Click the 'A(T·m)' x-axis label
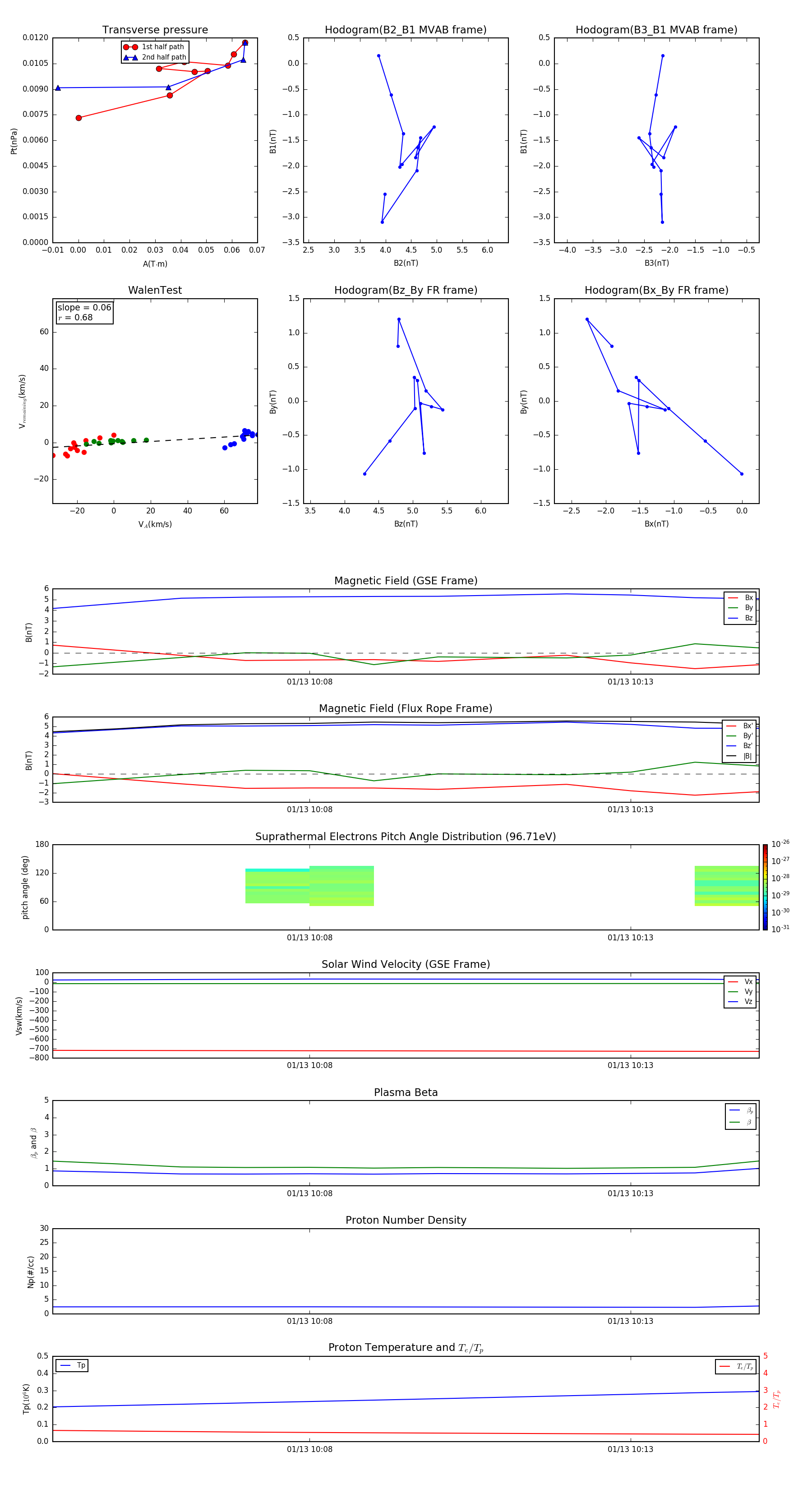 (x=155, y=264)
